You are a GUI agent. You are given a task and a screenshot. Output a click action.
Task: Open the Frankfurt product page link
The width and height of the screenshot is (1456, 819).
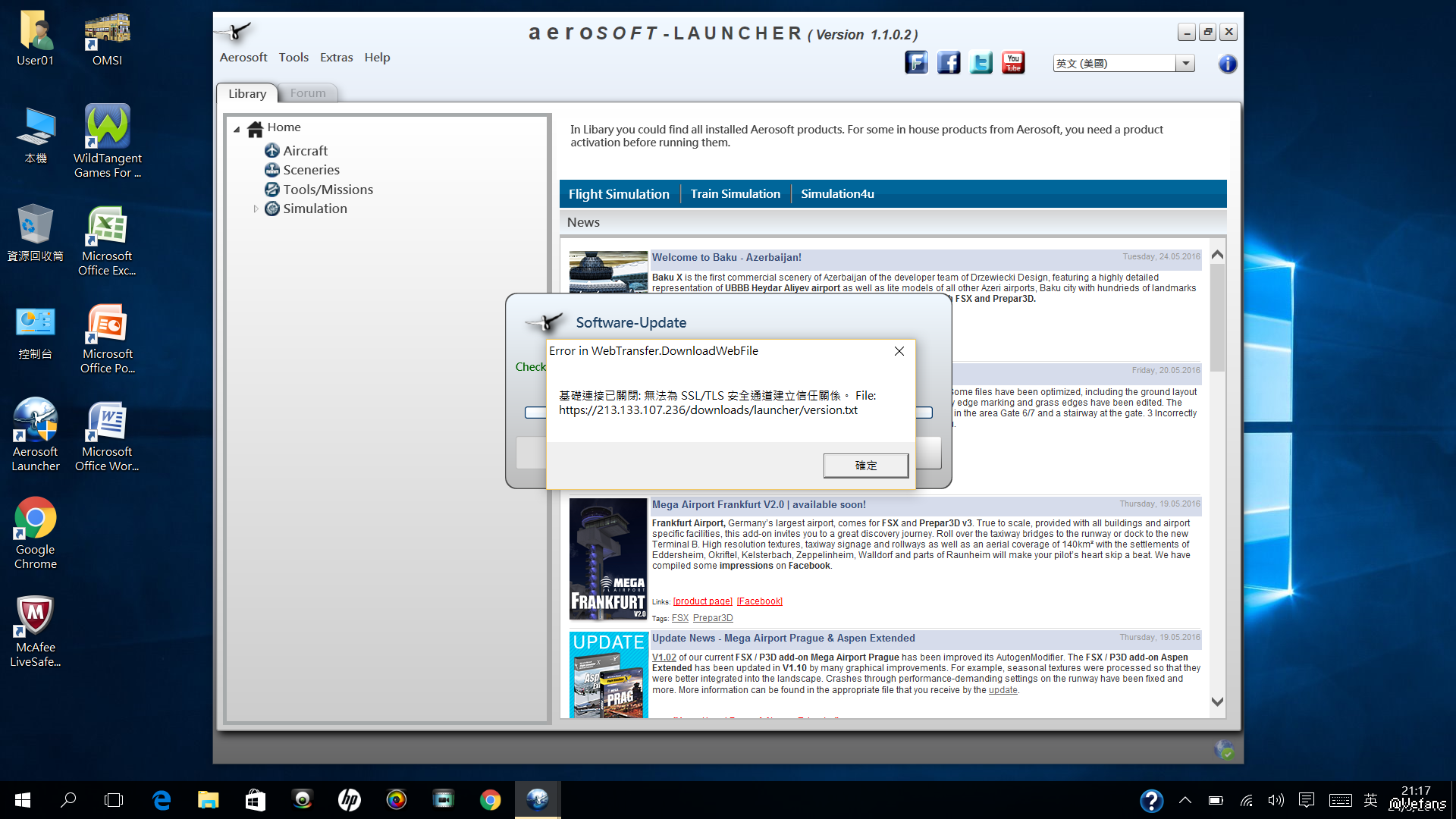click(x=703, y=601)
